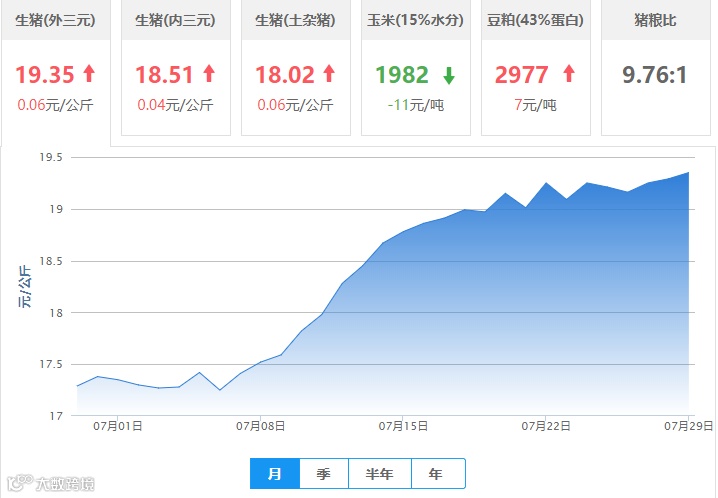
Task: Click the 07月01日 axis label
Action: click(118, 426)
